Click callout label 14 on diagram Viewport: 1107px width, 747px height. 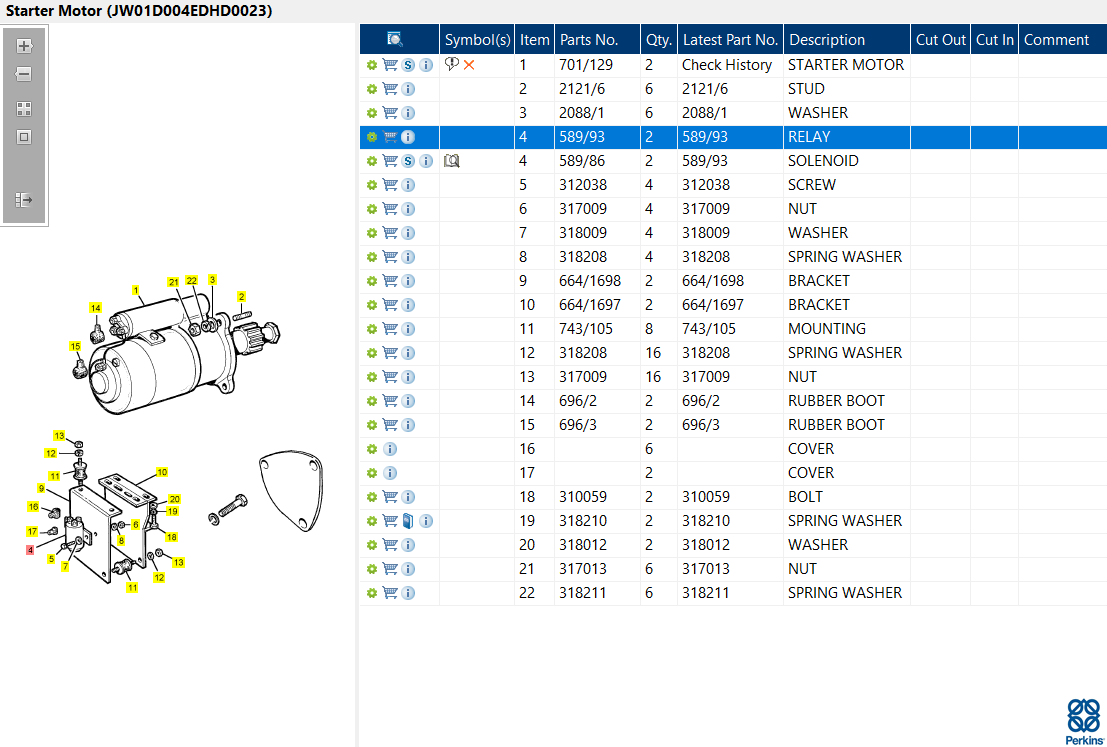click(95, 308)
